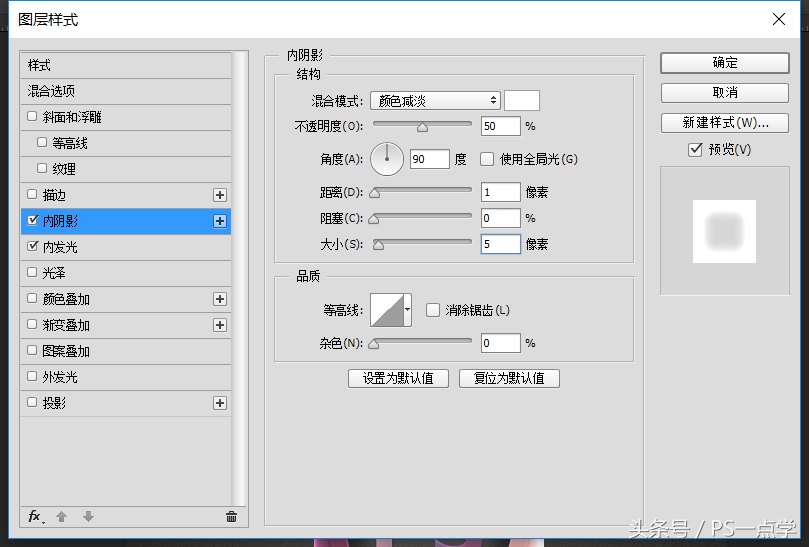This screenshot has width=809, height=547.
Task: Select the 投影 effect row
Action: pyautogui.click(x=126, y=403)
